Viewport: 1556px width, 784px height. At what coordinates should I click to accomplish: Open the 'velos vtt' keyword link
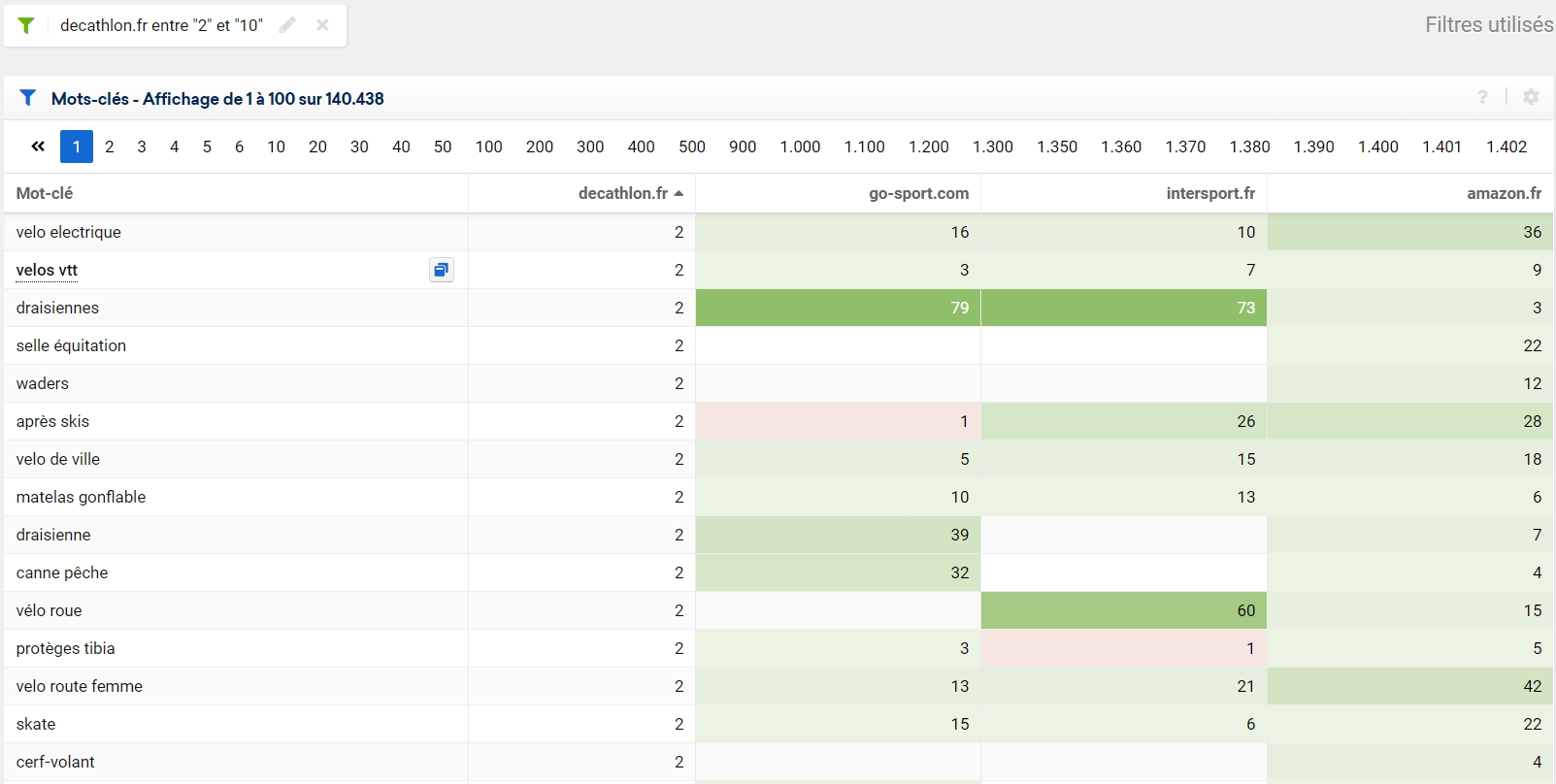47,270
